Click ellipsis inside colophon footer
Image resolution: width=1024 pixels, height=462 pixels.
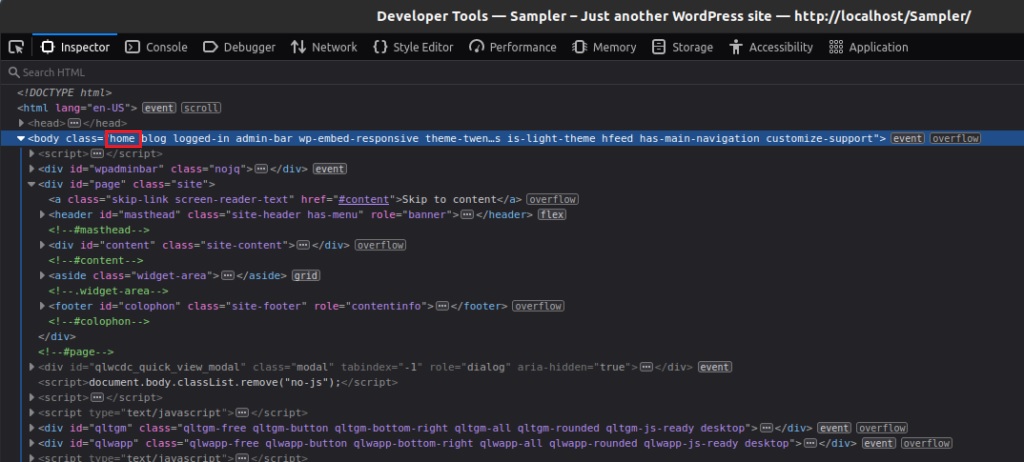[442, 306]
